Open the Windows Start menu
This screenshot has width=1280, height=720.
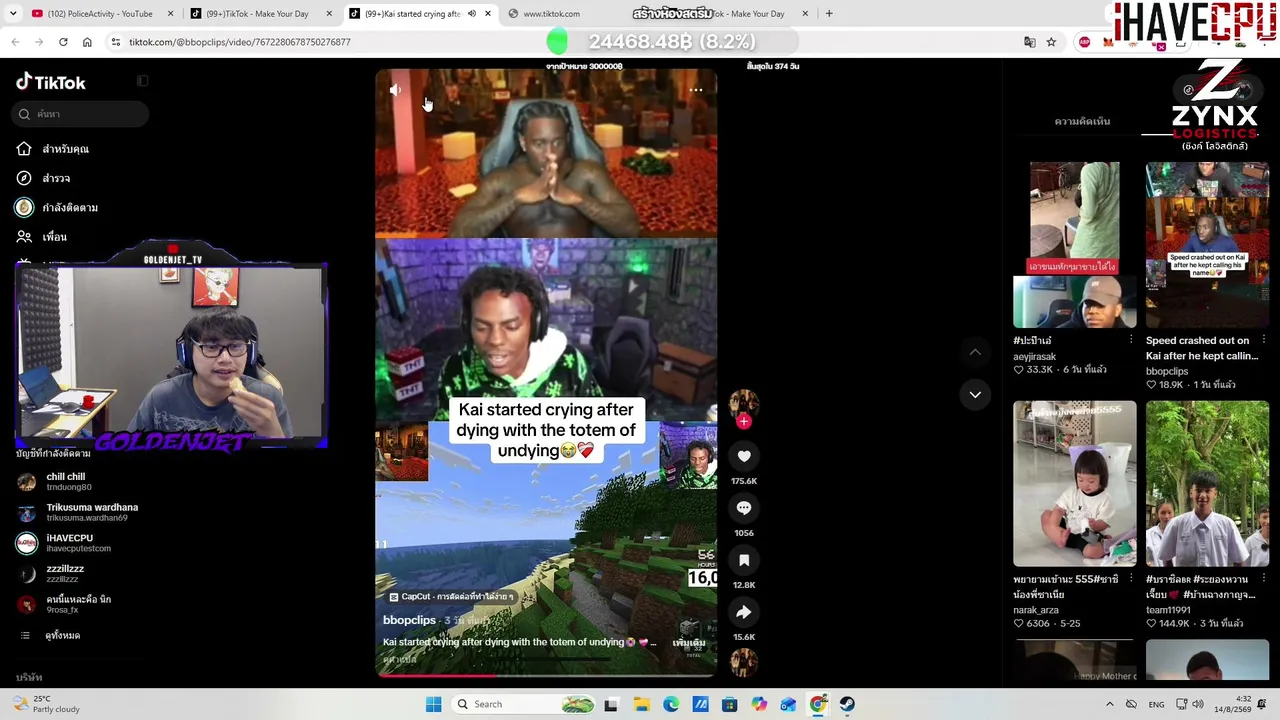tap(433, 704)
